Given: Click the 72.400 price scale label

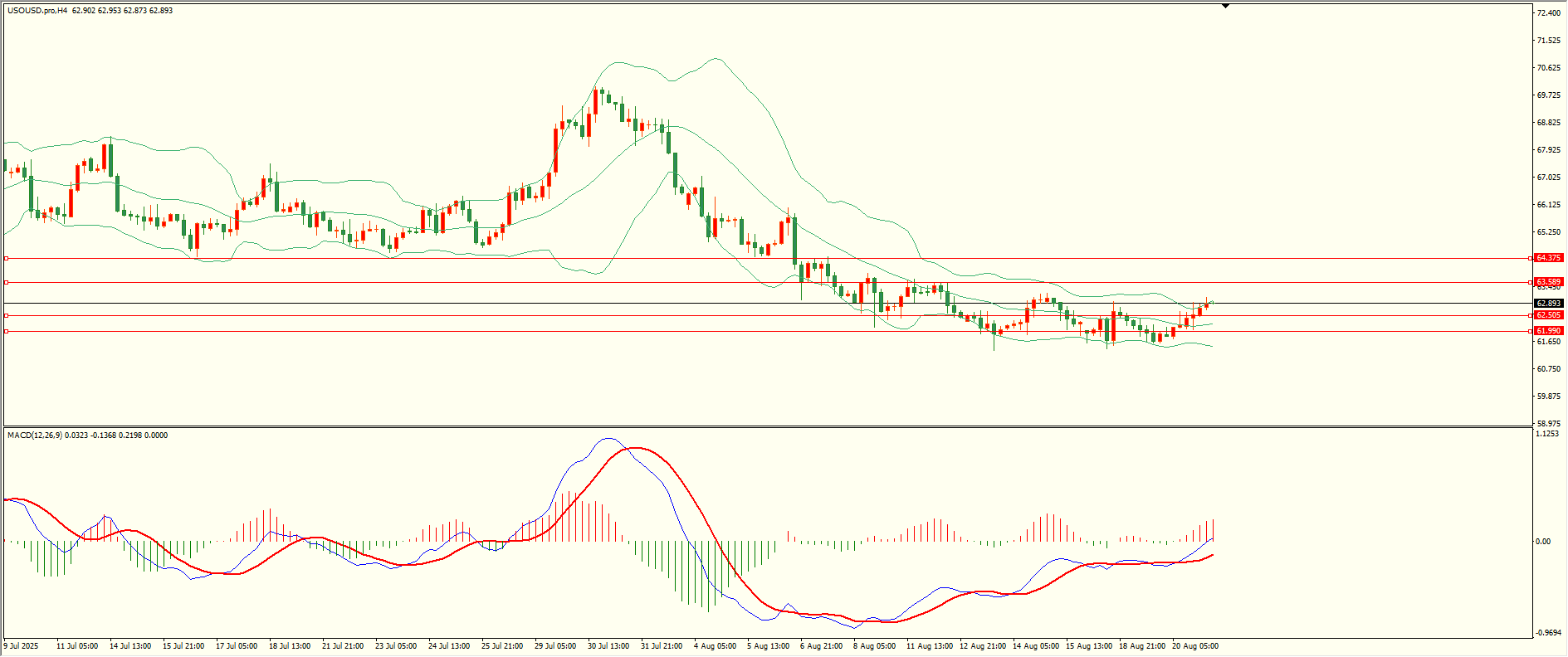Looking at the screenshot, I should coord(1549,13).
